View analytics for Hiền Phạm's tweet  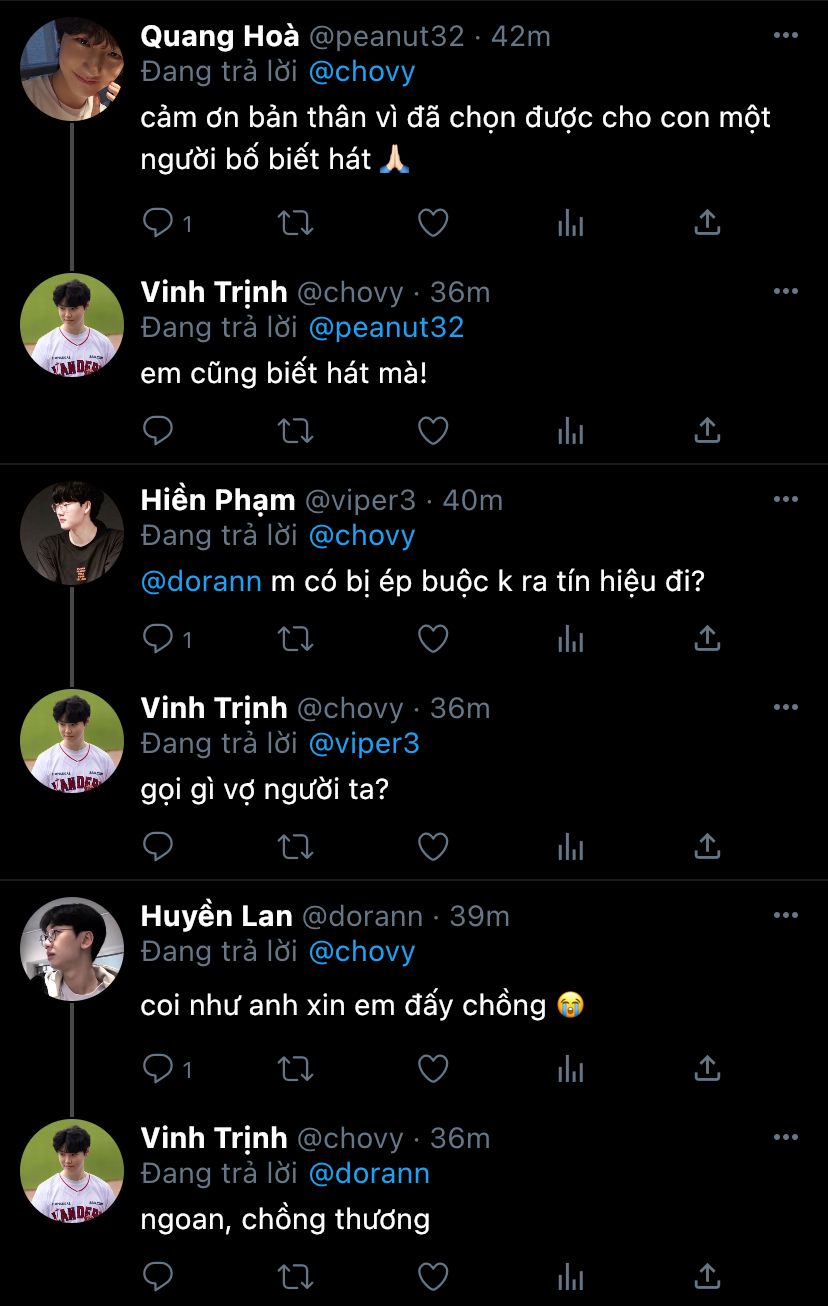(570, 638)
